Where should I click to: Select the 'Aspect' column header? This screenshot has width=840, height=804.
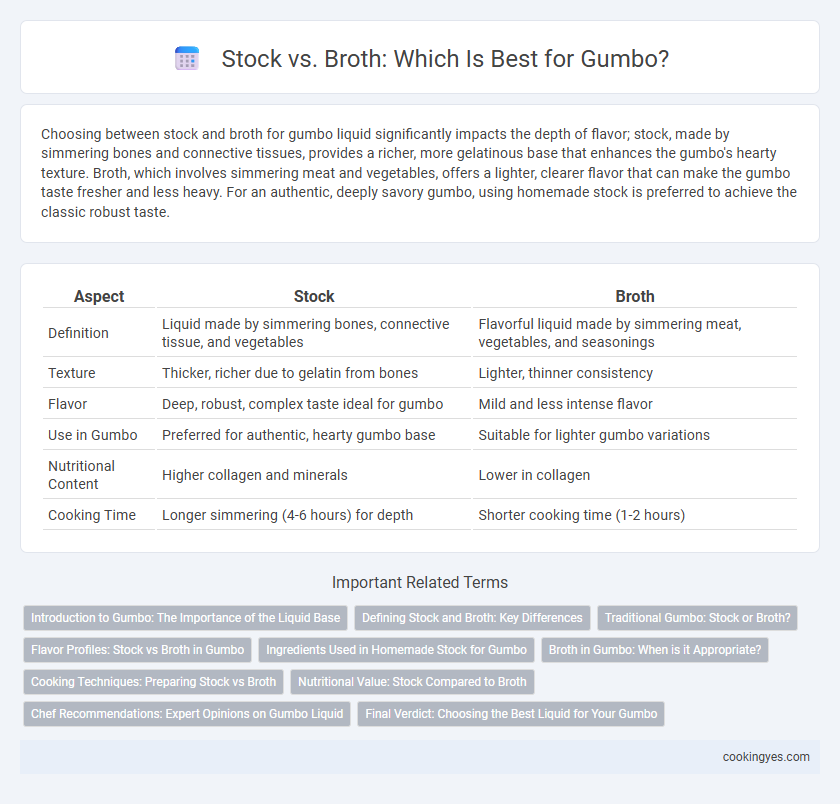click(x=99, y=296)
